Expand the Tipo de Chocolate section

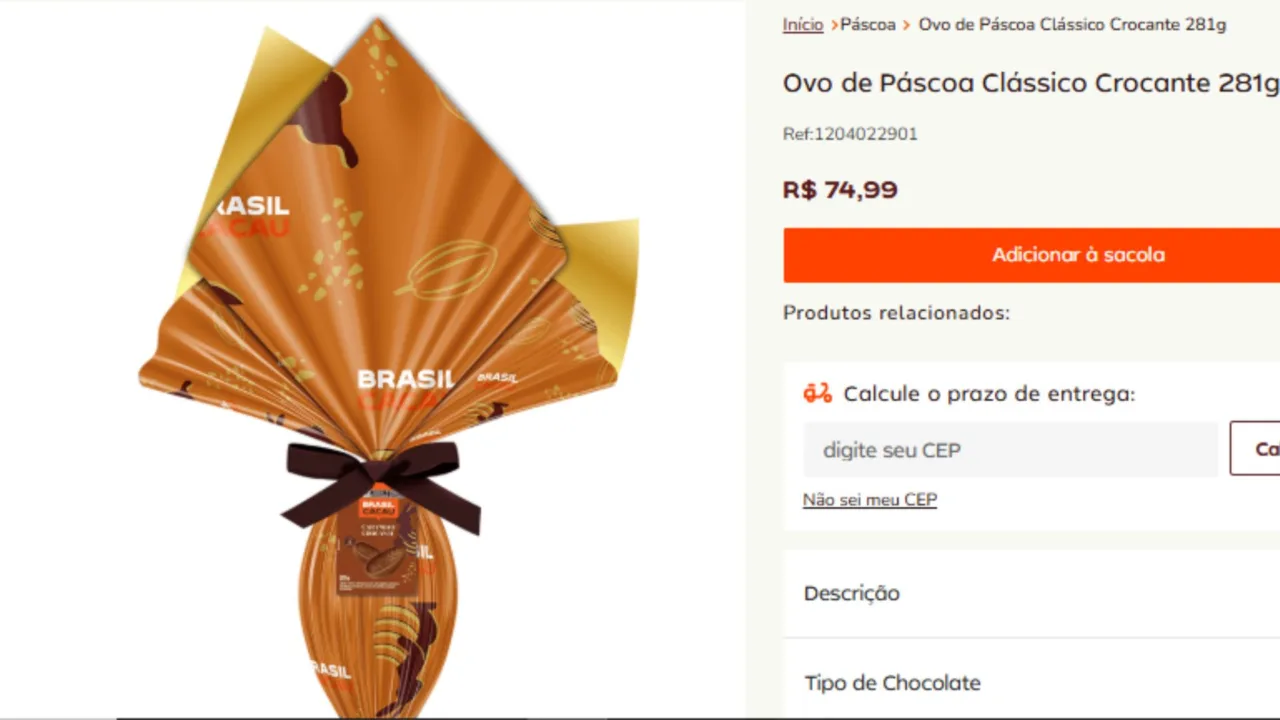click(1032, 682)
